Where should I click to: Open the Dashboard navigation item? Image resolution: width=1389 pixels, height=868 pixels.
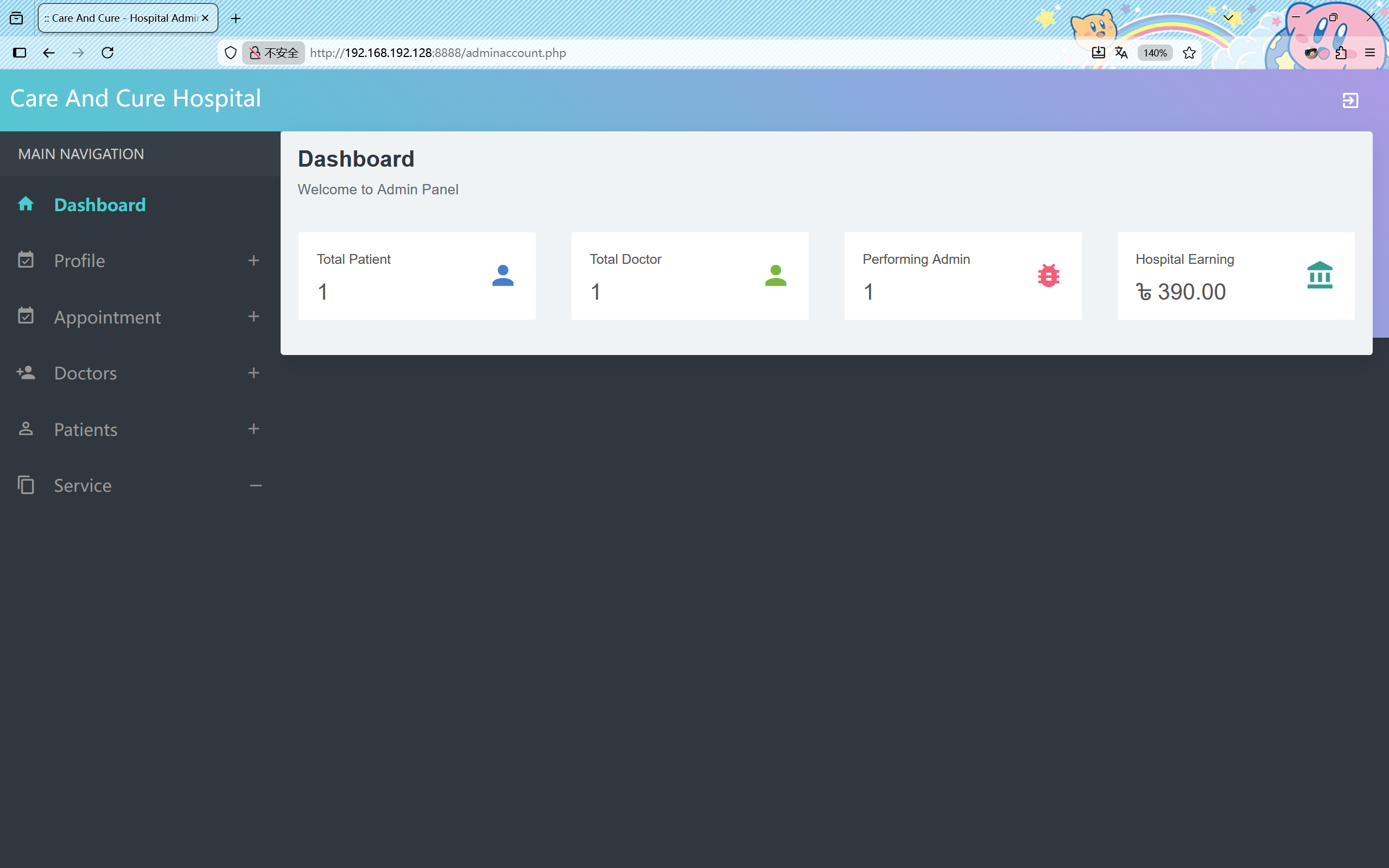tap(100, 205)
